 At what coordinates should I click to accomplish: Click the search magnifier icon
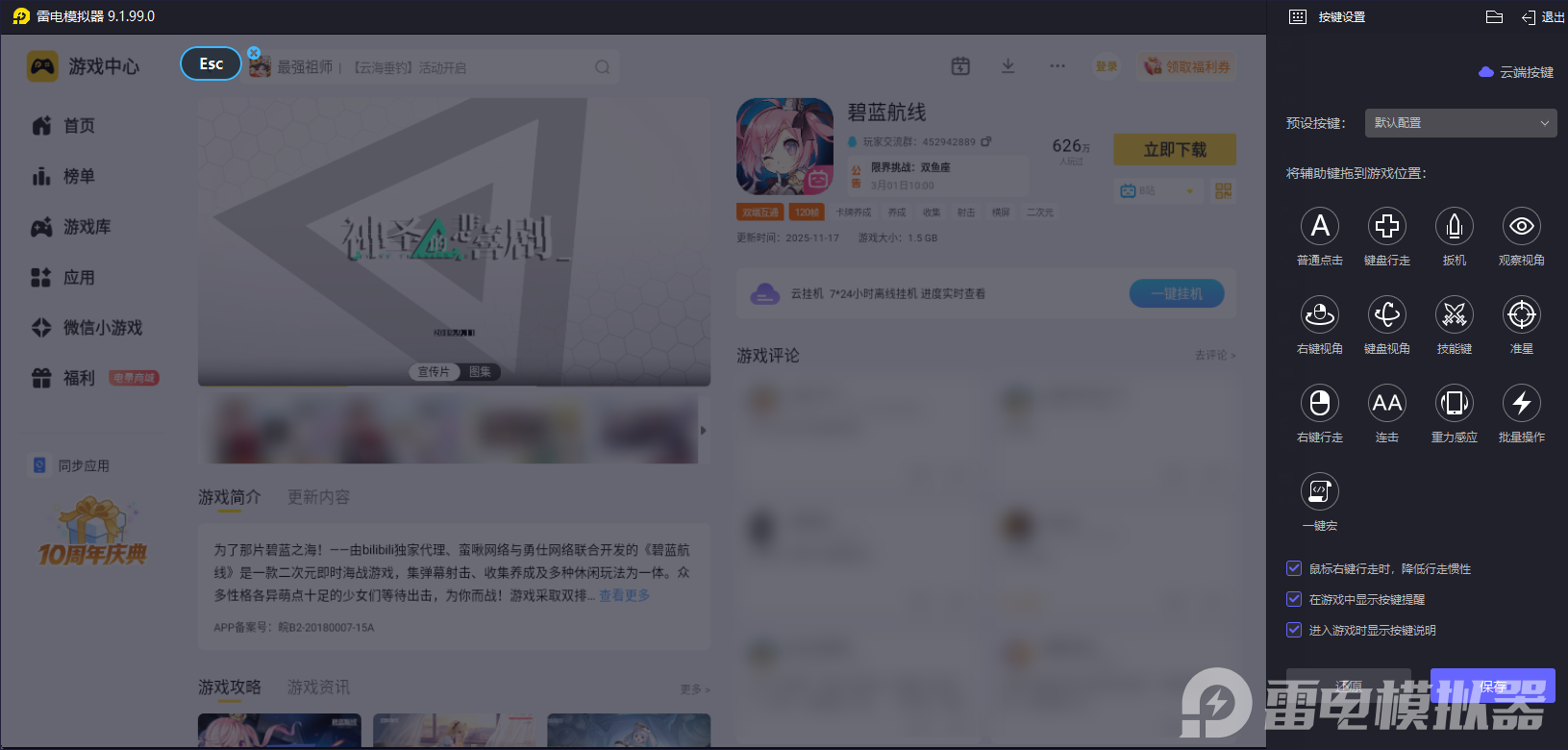click(603, 67)
